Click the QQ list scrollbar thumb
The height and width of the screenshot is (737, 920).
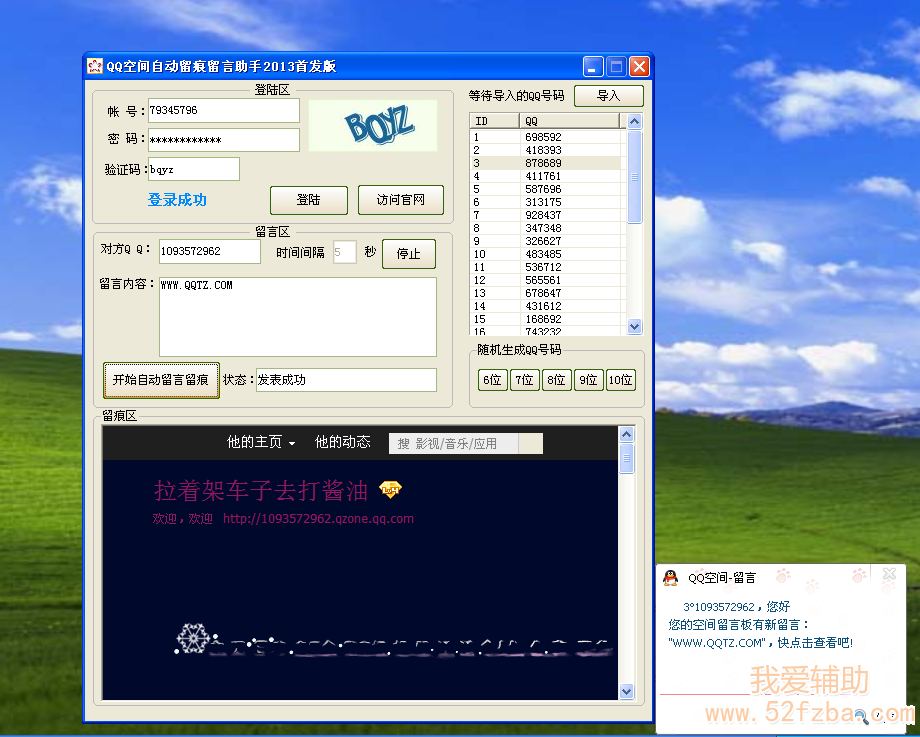634,177
